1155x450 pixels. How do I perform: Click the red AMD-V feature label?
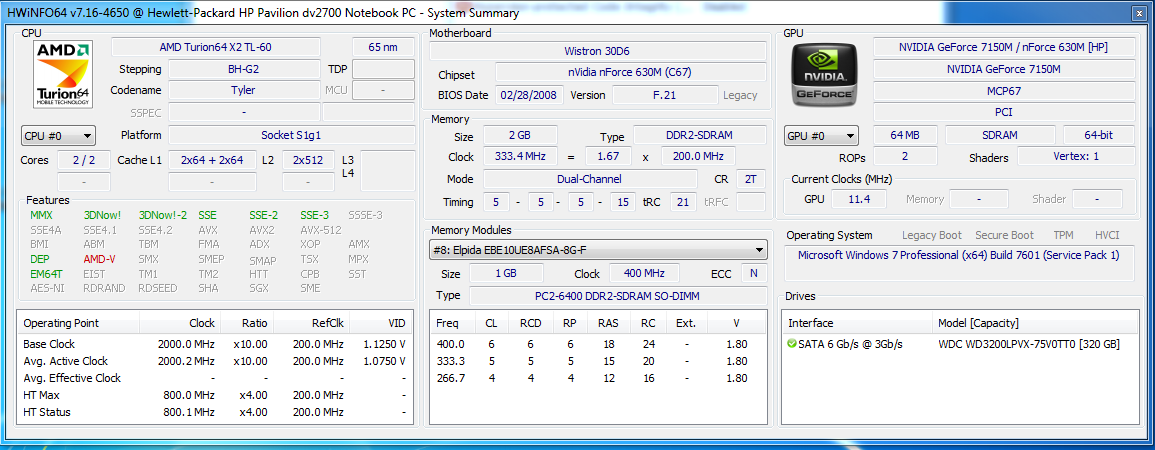99,259
